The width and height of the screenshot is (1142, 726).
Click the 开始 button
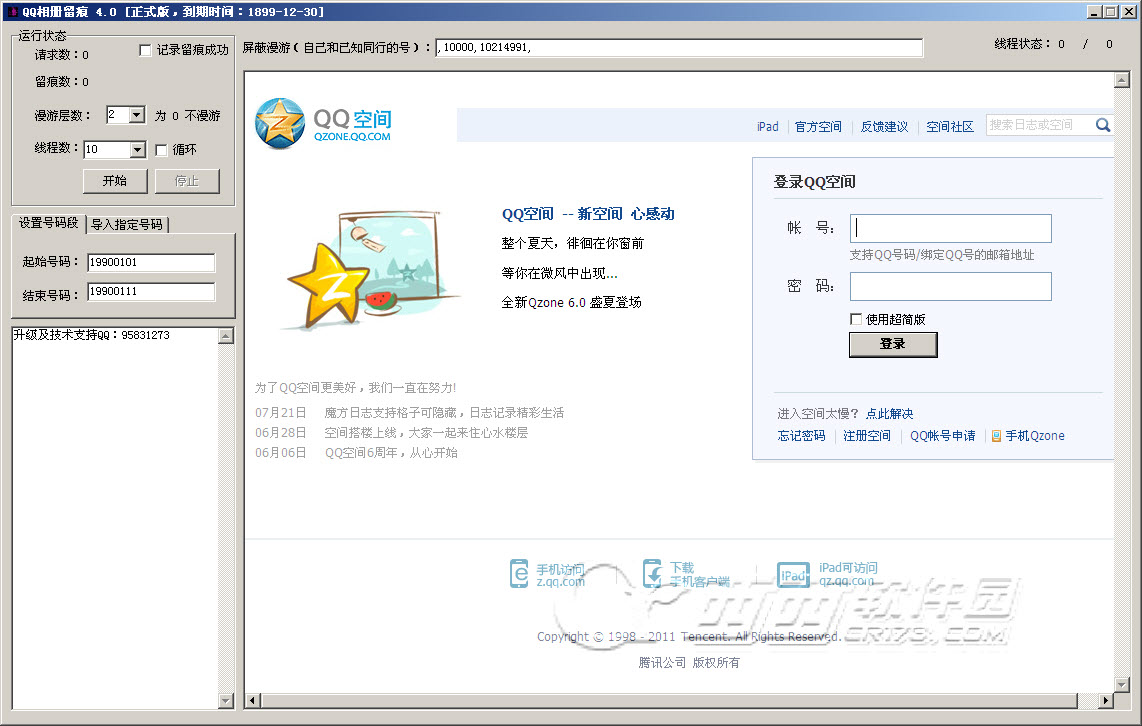(115, 181)
